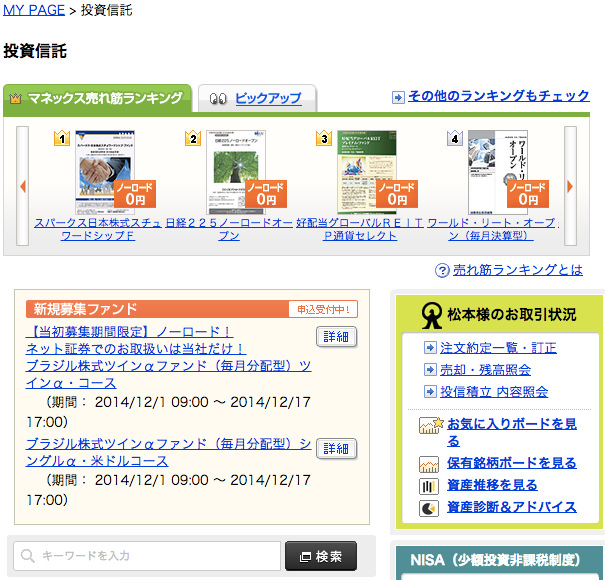This screenshot has width=605, height=580.
Task: Open 売却・残高照会 link
Action: 485,370
